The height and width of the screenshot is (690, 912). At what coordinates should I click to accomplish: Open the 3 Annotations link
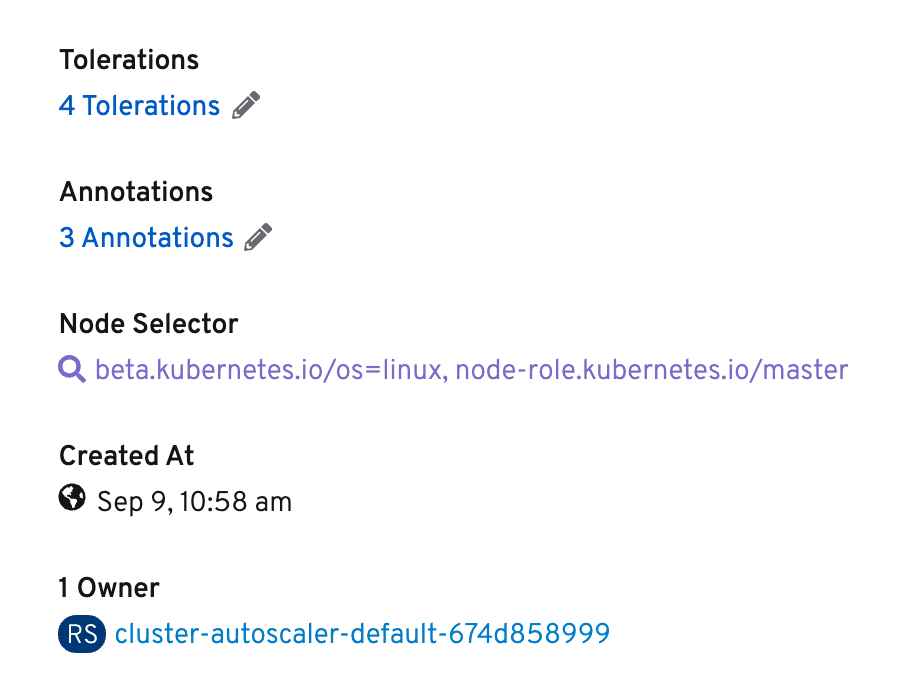(x=146, y=238)
